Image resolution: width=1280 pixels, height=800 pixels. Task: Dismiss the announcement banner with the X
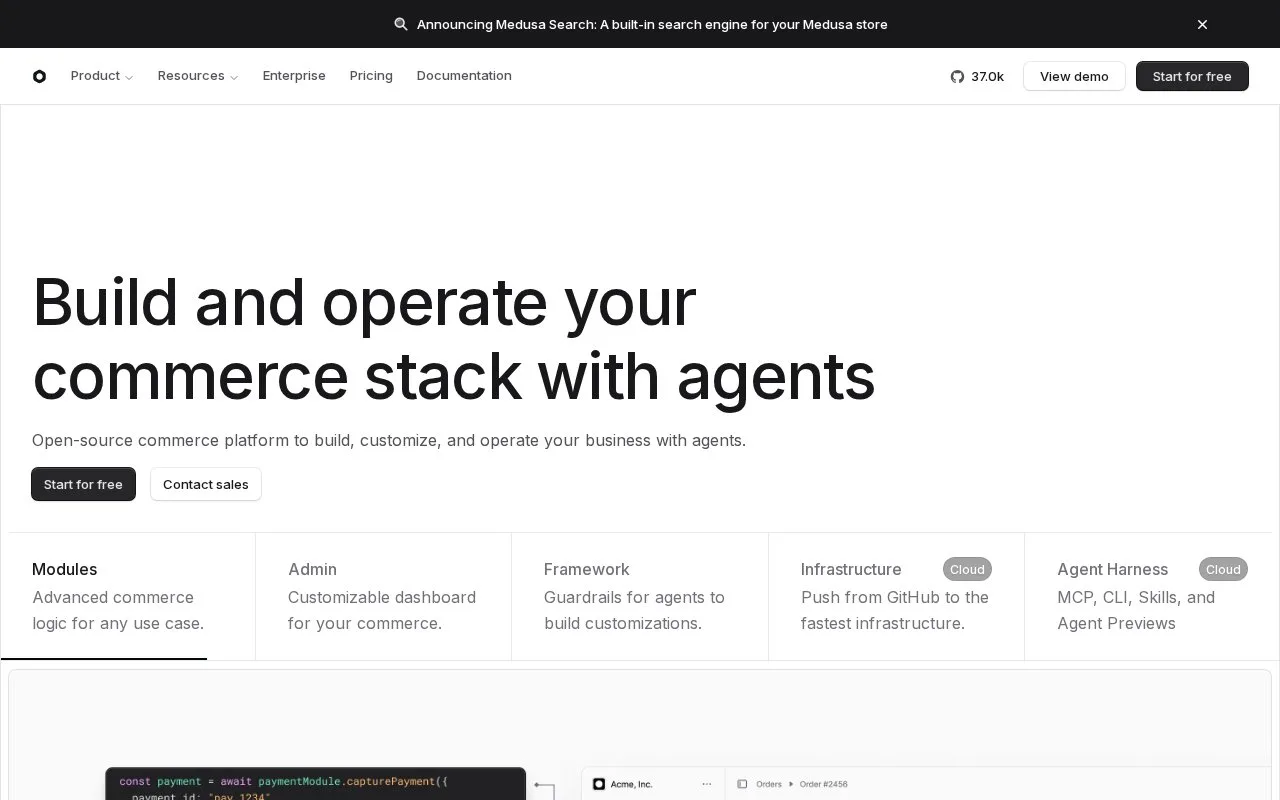pos(1202,24)
